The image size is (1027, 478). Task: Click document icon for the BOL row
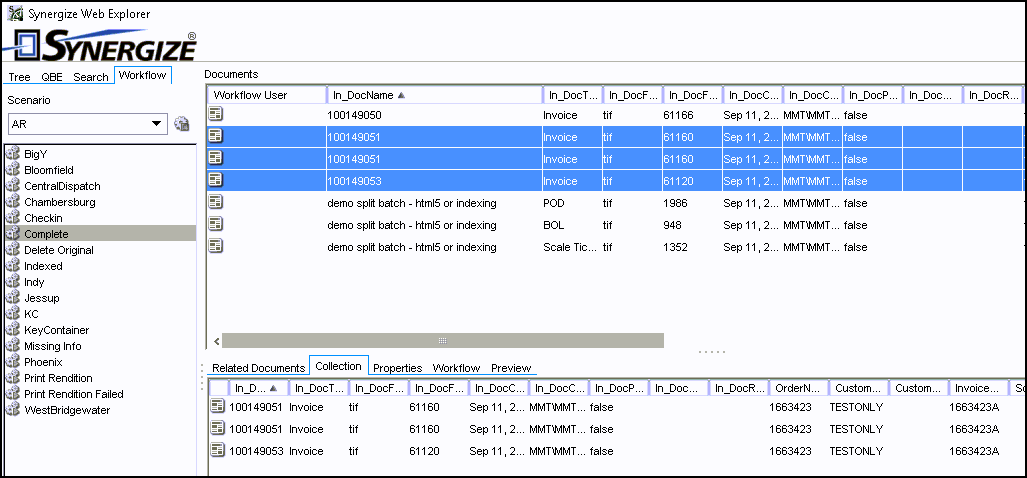click(x=216, y=223)
